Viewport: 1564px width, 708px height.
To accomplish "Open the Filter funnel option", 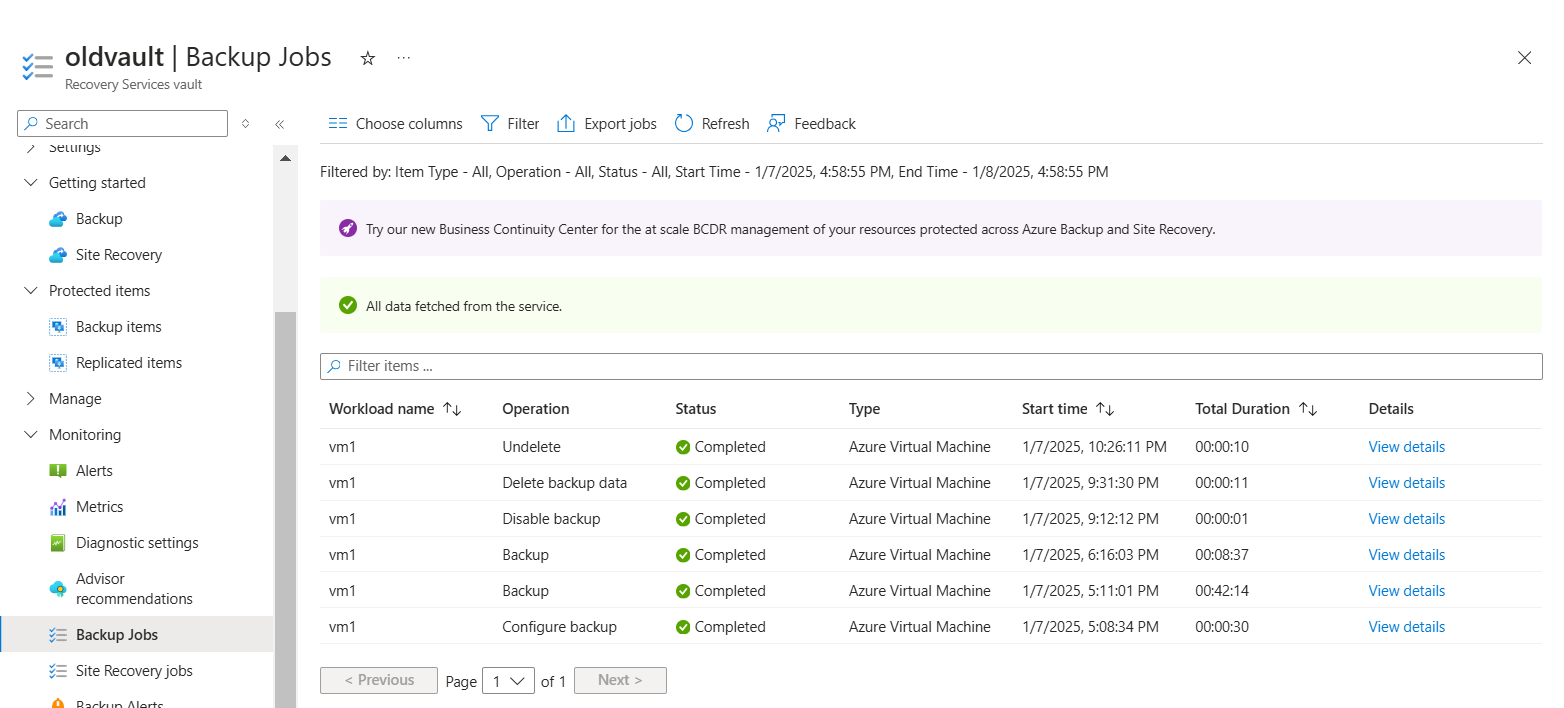I will 510,124.
